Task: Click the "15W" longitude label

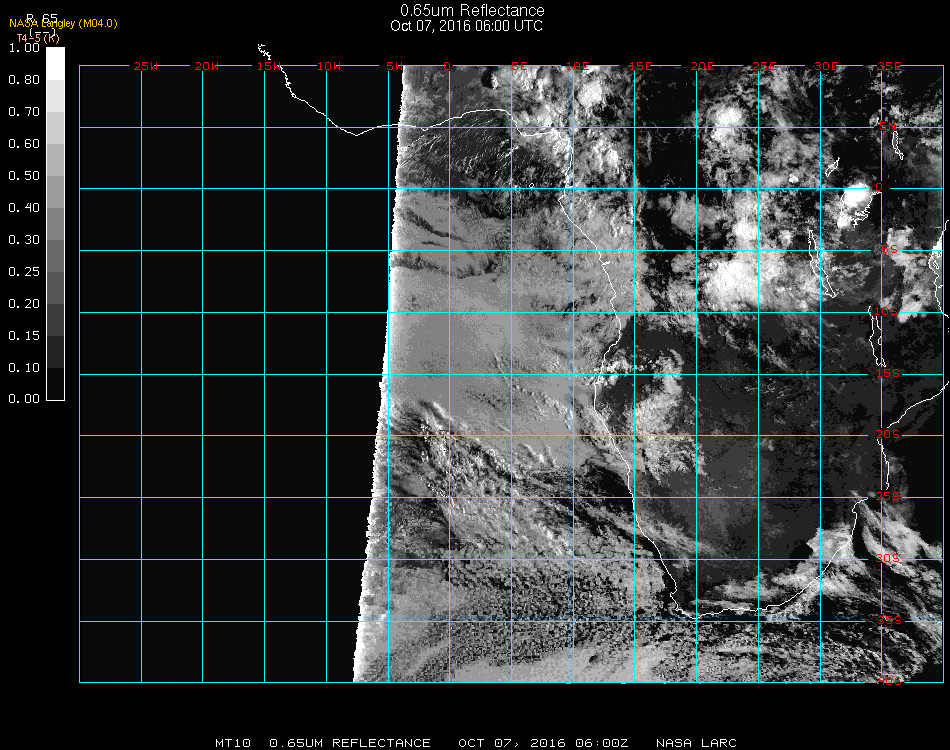Action: pyautogui.click(x=269, y=66)
